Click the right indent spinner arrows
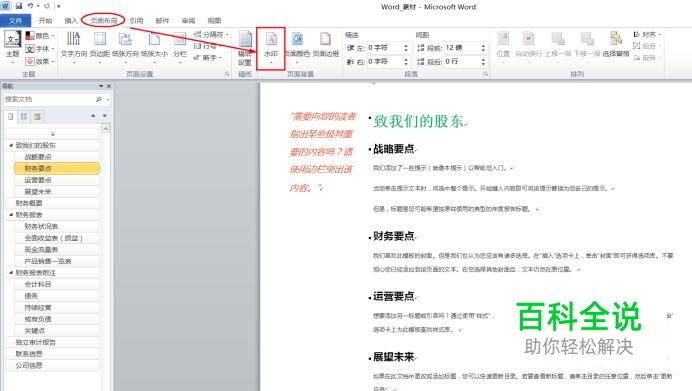This screenshot has width=692, height=391. 406,61
